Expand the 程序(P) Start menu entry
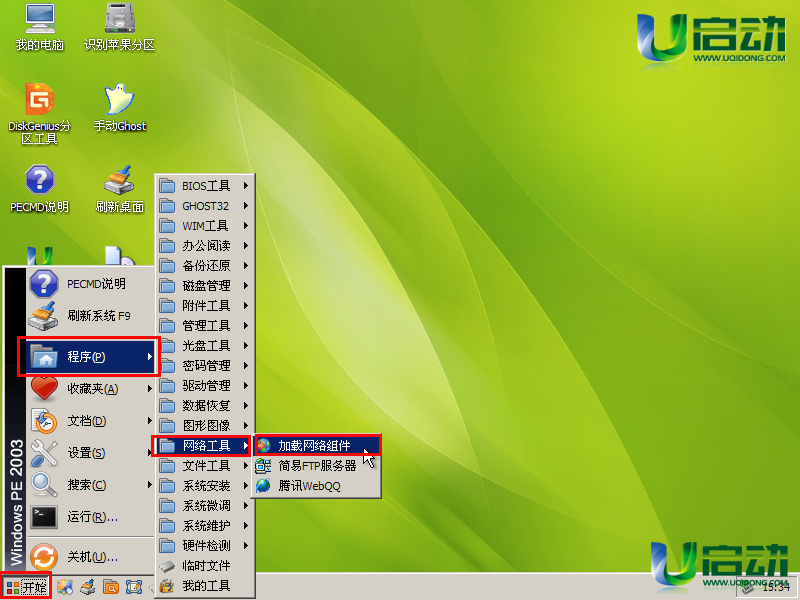This screenshot has height=600, width=800. (x=91, y=357)
